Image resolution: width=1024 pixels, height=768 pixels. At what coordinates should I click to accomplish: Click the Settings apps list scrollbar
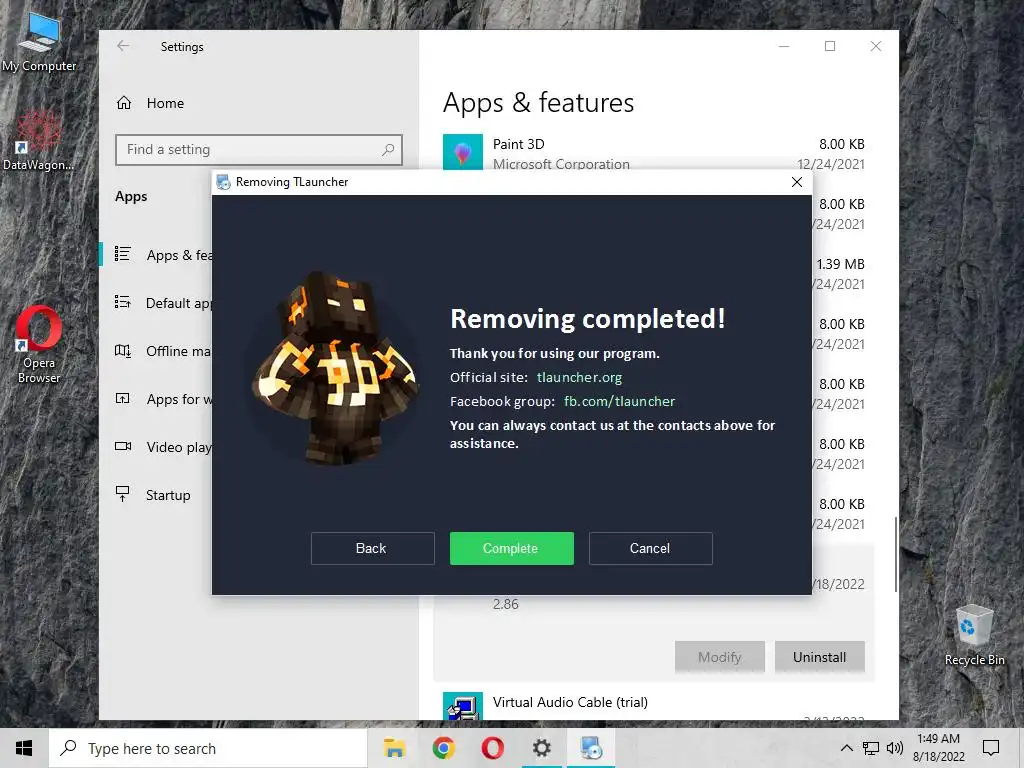pos(895,554)
